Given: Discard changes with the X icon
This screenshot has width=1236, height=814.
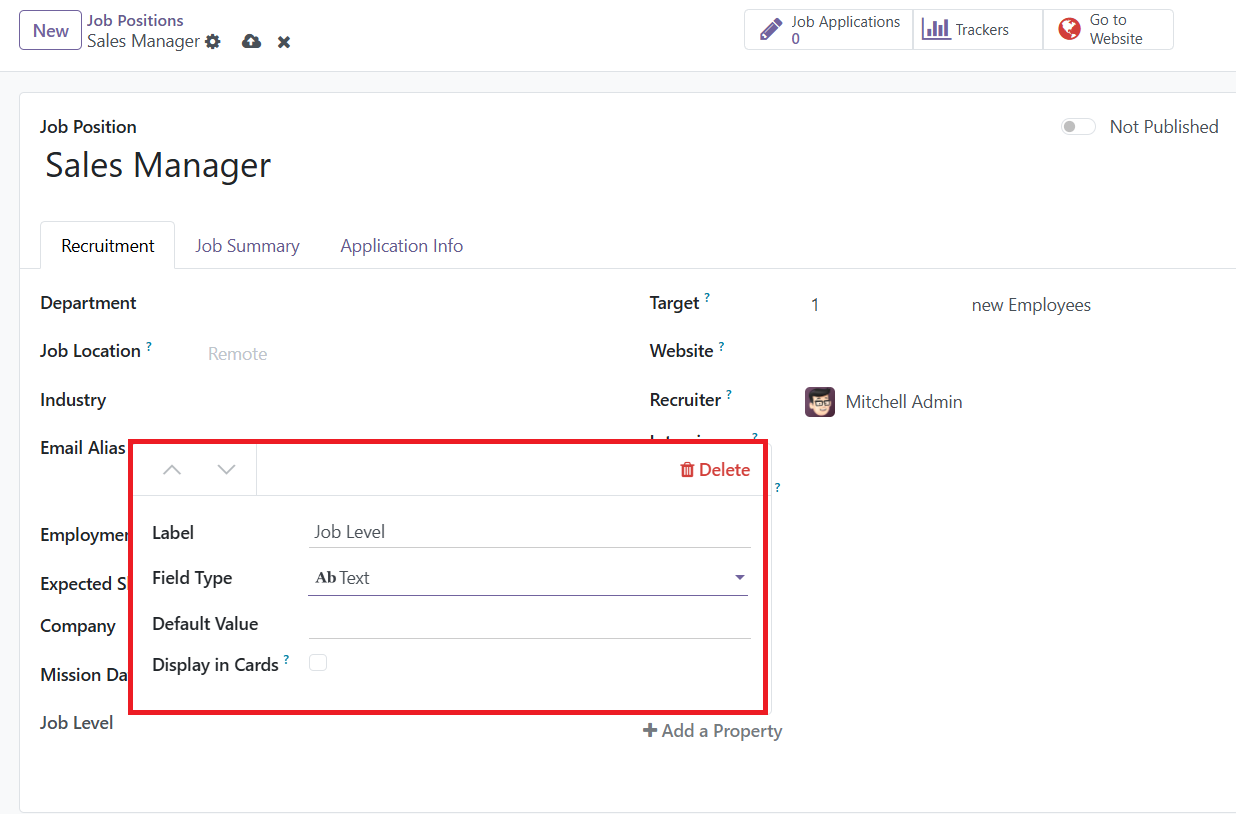Looking at the screenshot, I should [284, 42].
